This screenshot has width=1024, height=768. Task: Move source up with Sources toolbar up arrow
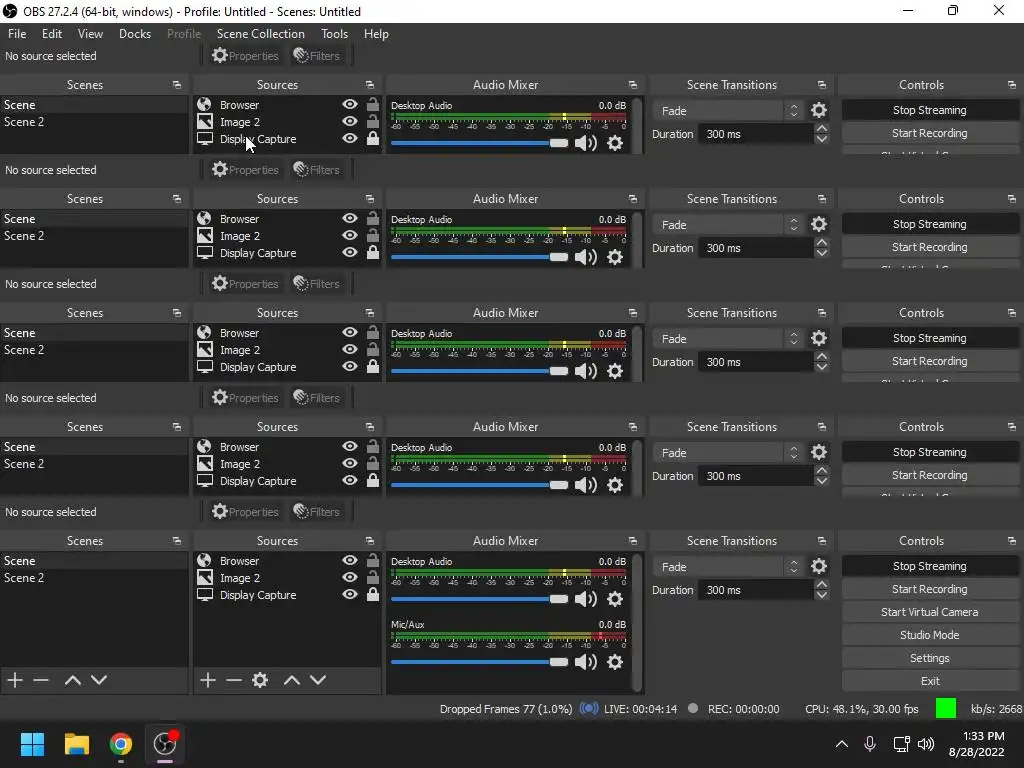pos(292,680)
